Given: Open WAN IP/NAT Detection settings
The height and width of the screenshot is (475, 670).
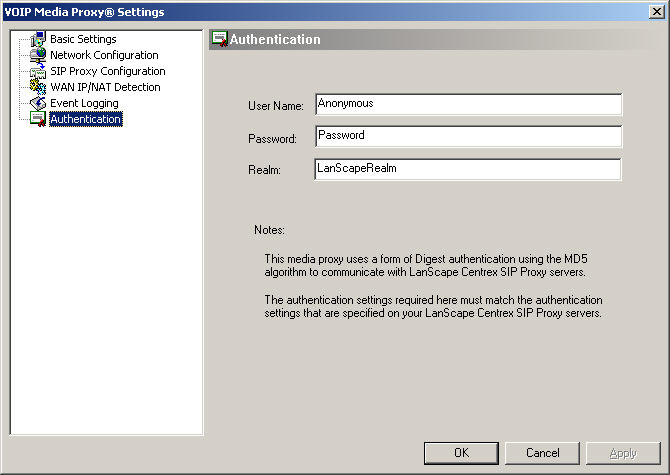Looking at the screenshot, I should click(x=105, y=87).
